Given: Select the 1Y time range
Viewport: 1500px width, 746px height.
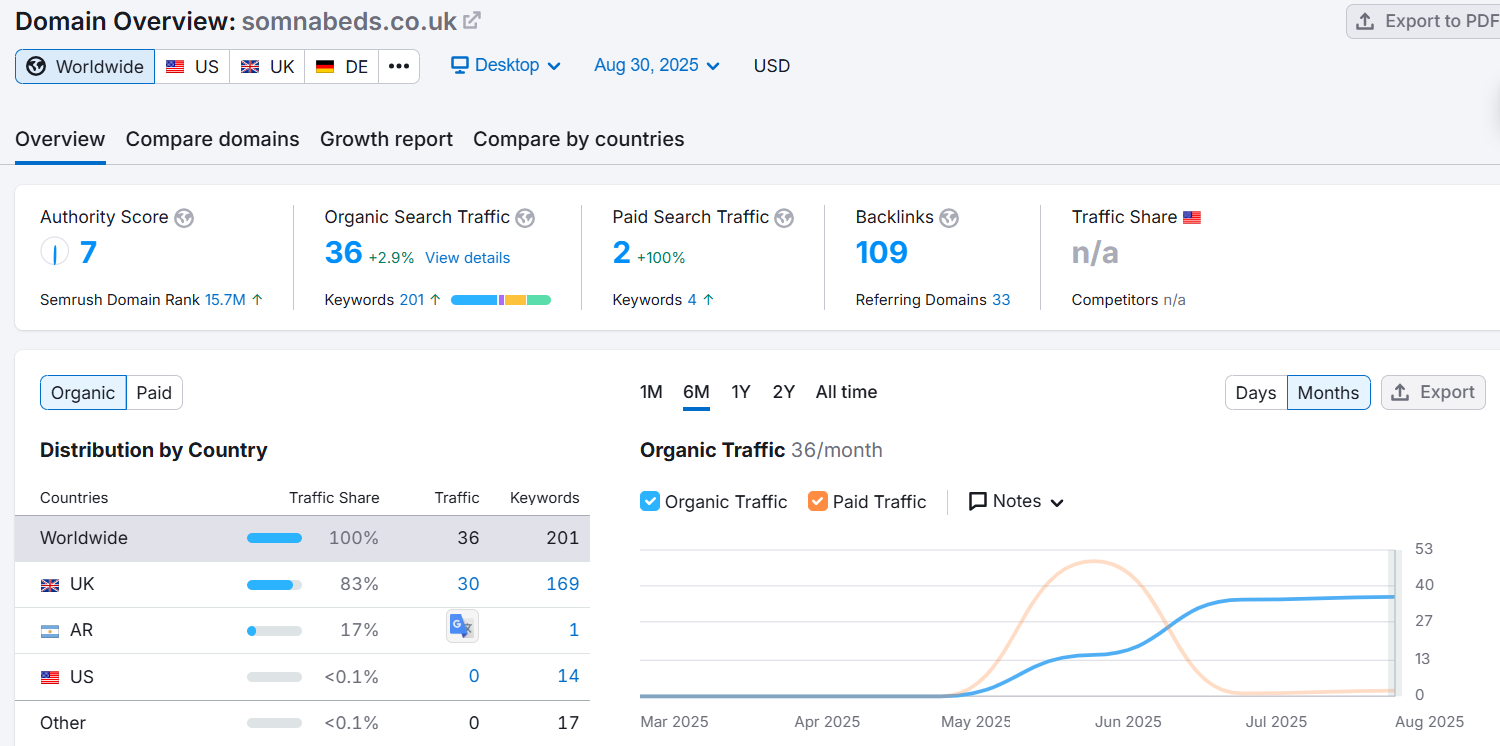Looking at the screenshot, I should coord(740,392).
